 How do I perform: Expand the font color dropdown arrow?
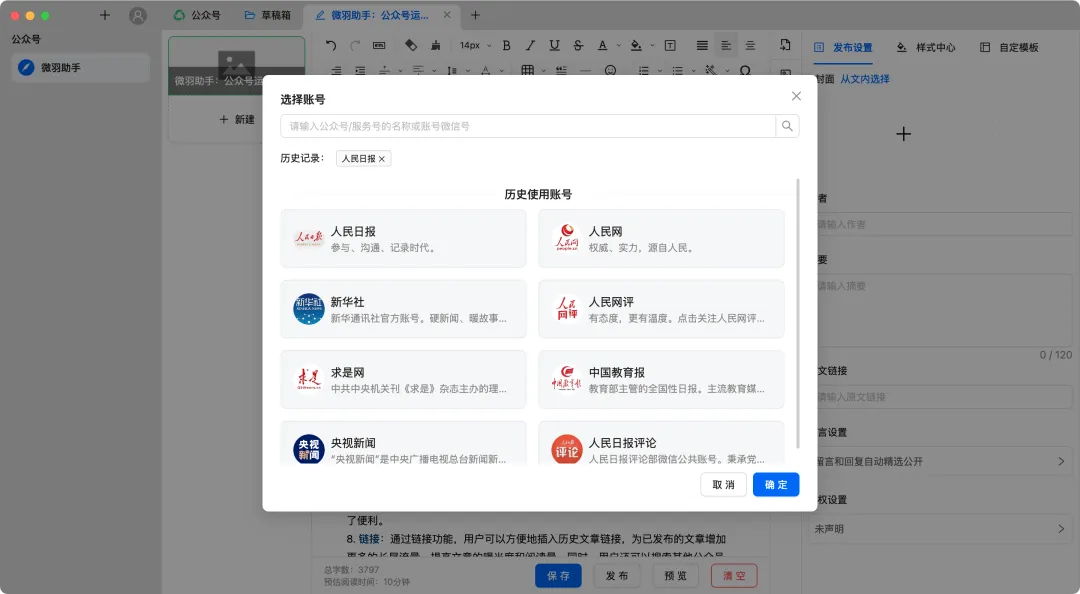(619, 45)
